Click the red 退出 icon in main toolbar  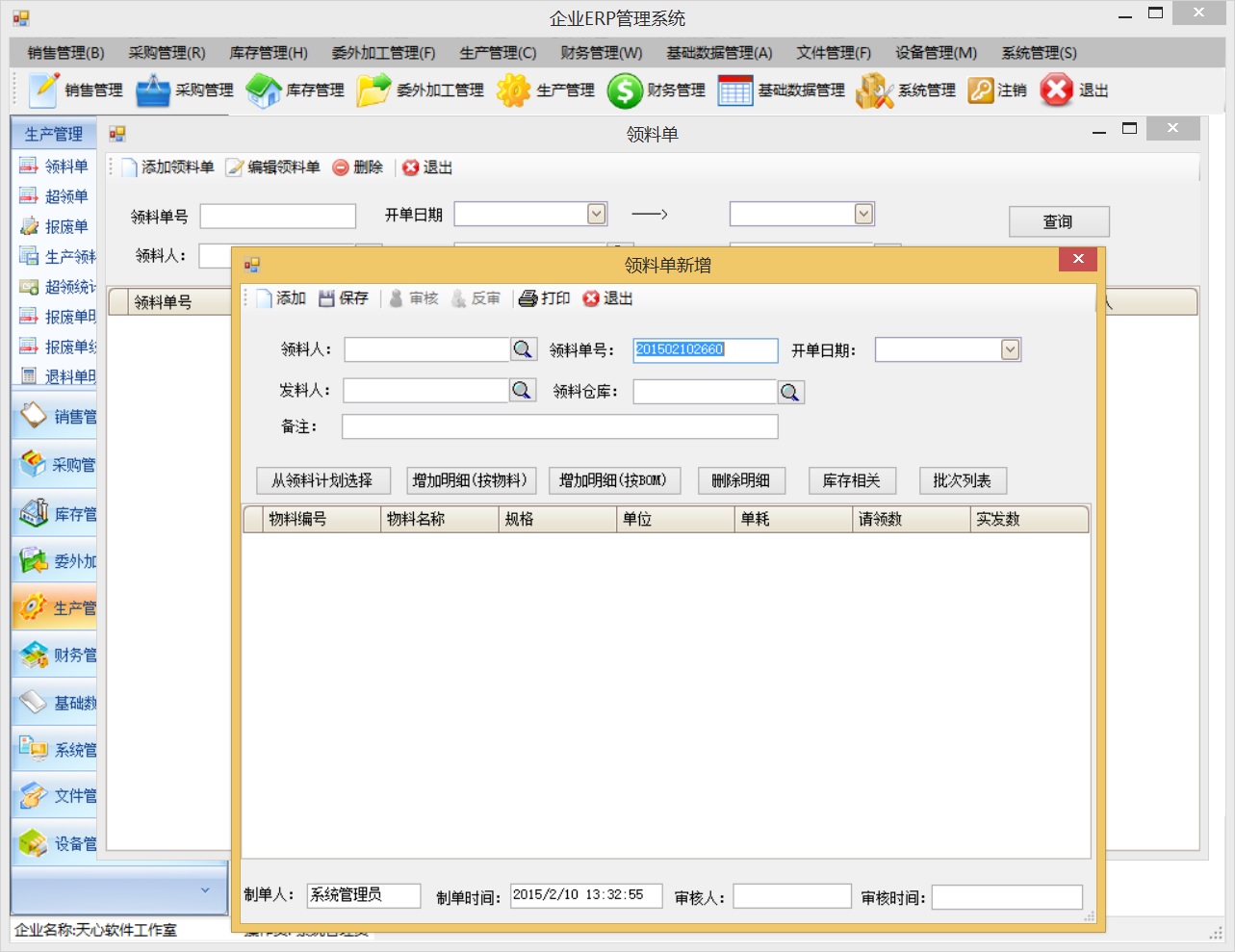(x=1056, y=90)
